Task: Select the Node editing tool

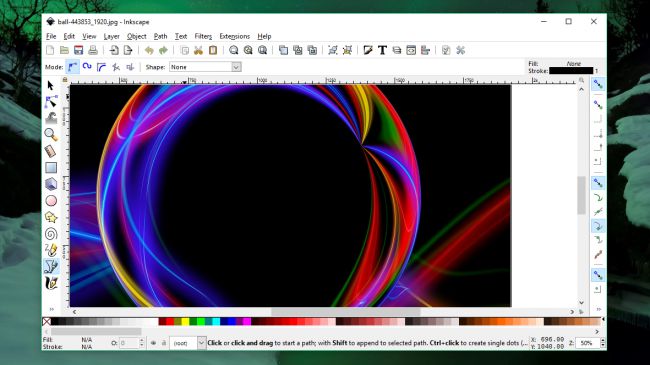Action: tap(51, 102)
